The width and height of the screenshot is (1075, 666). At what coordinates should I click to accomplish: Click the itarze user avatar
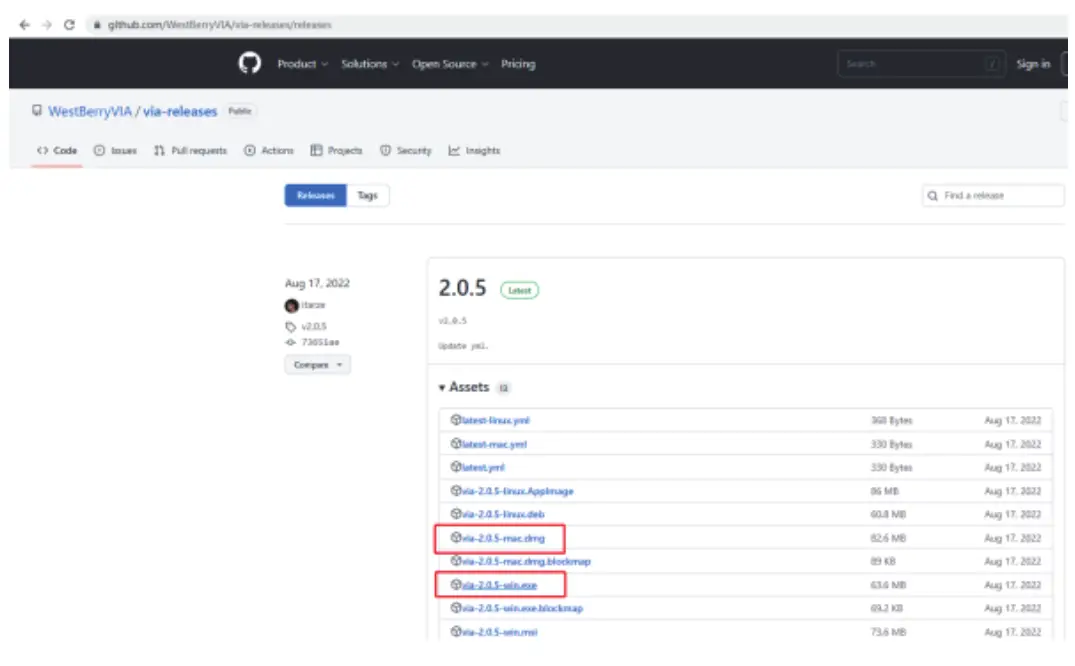tap(291, 306)
